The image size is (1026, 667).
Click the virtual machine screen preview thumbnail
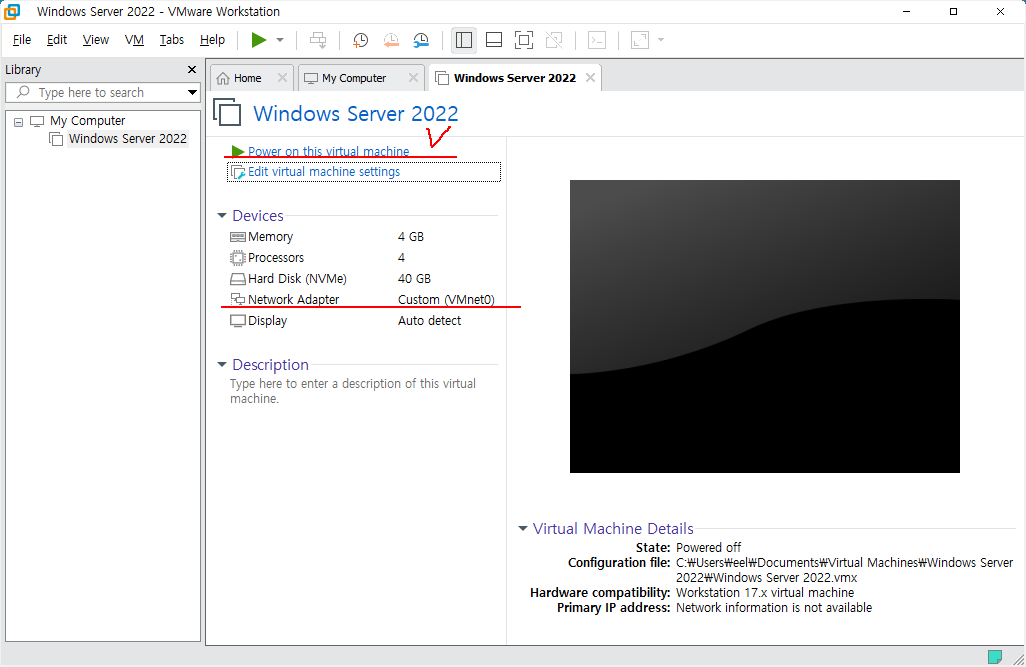click(764, 327)
